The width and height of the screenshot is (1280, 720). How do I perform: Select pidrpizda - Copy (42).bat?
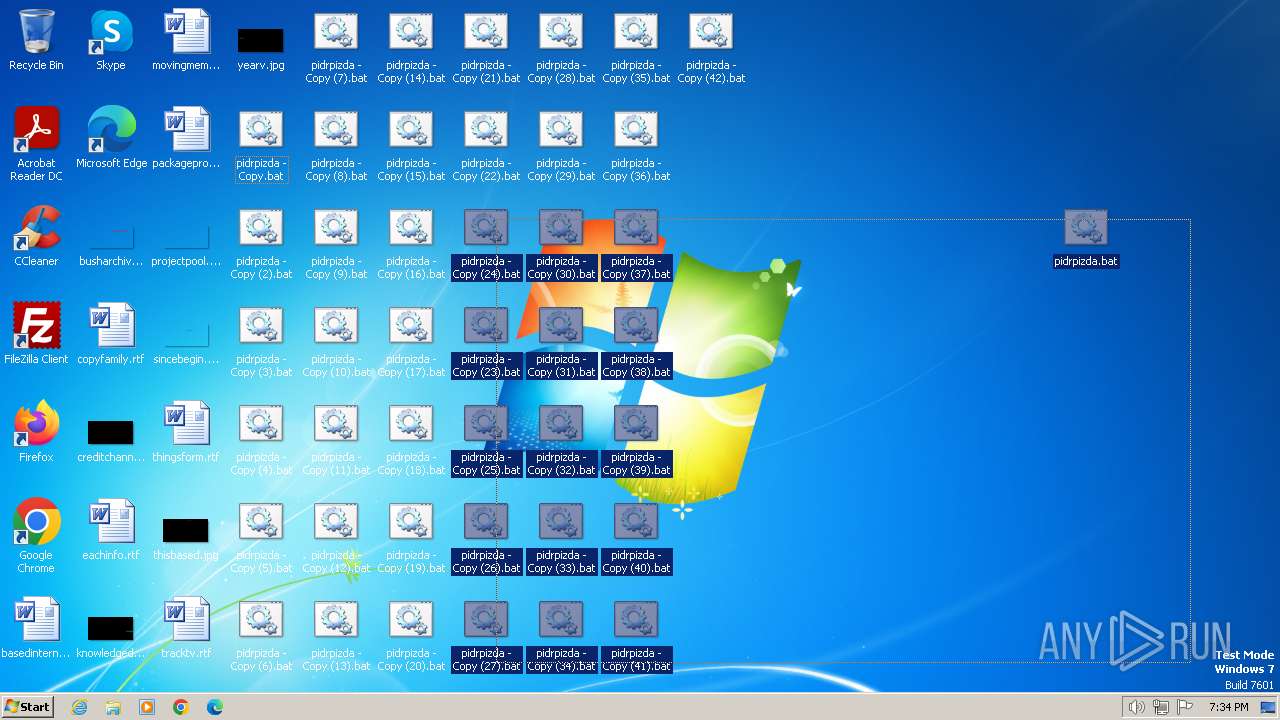pyautogui.click(x=711, y=47)
